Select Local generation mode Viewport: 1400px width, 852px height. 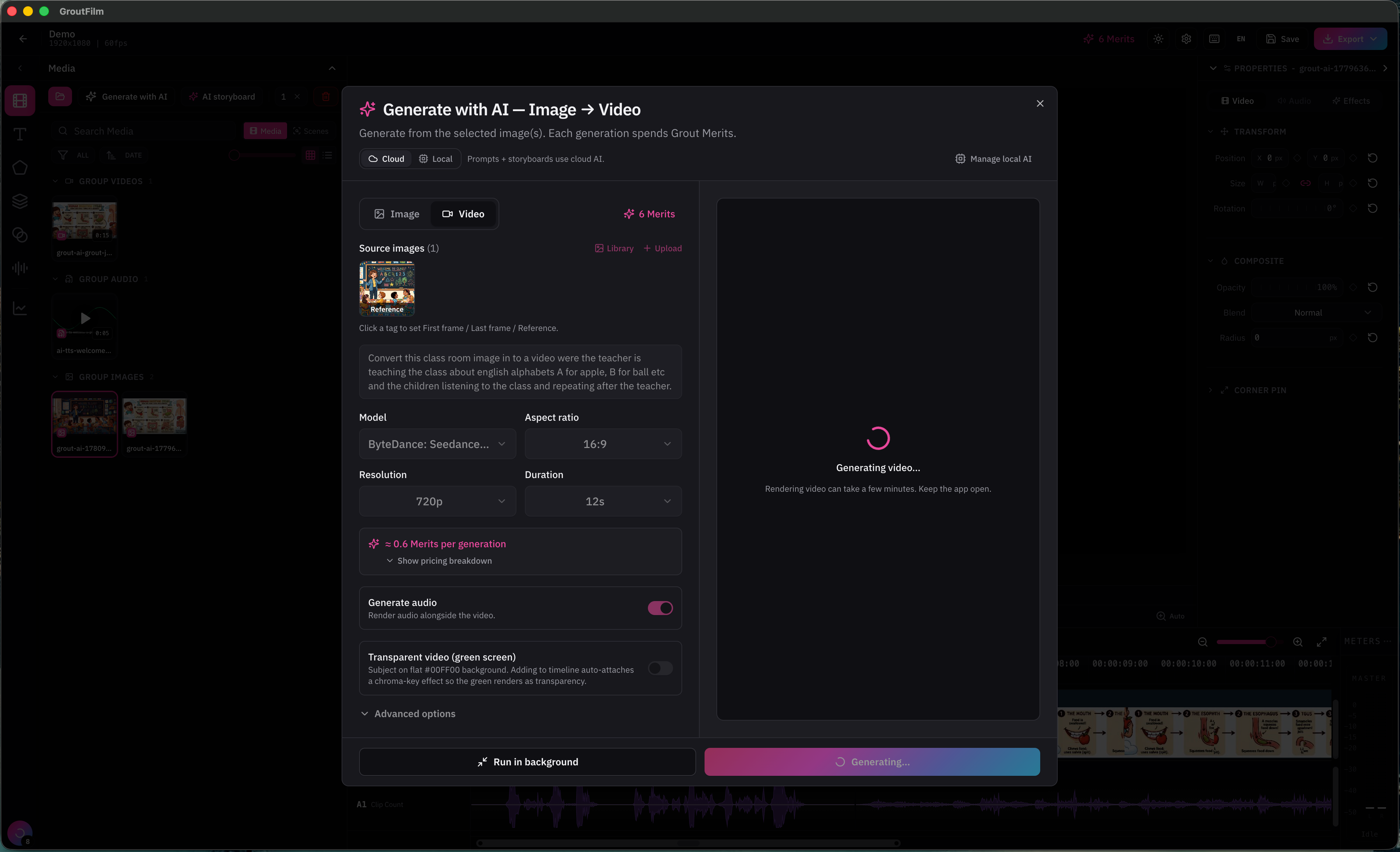[x=436, y=159]
